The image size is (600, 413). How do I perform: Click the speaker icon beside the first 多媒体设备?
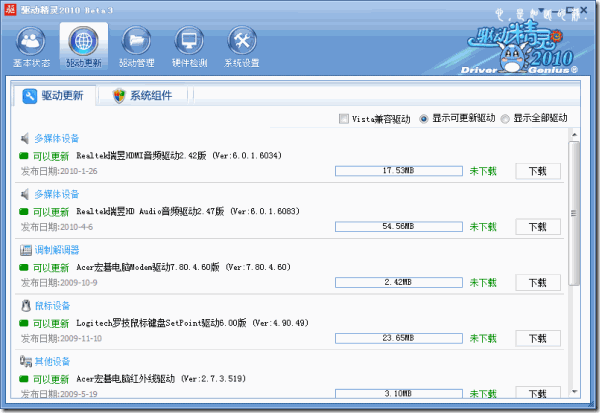(25, 139)
